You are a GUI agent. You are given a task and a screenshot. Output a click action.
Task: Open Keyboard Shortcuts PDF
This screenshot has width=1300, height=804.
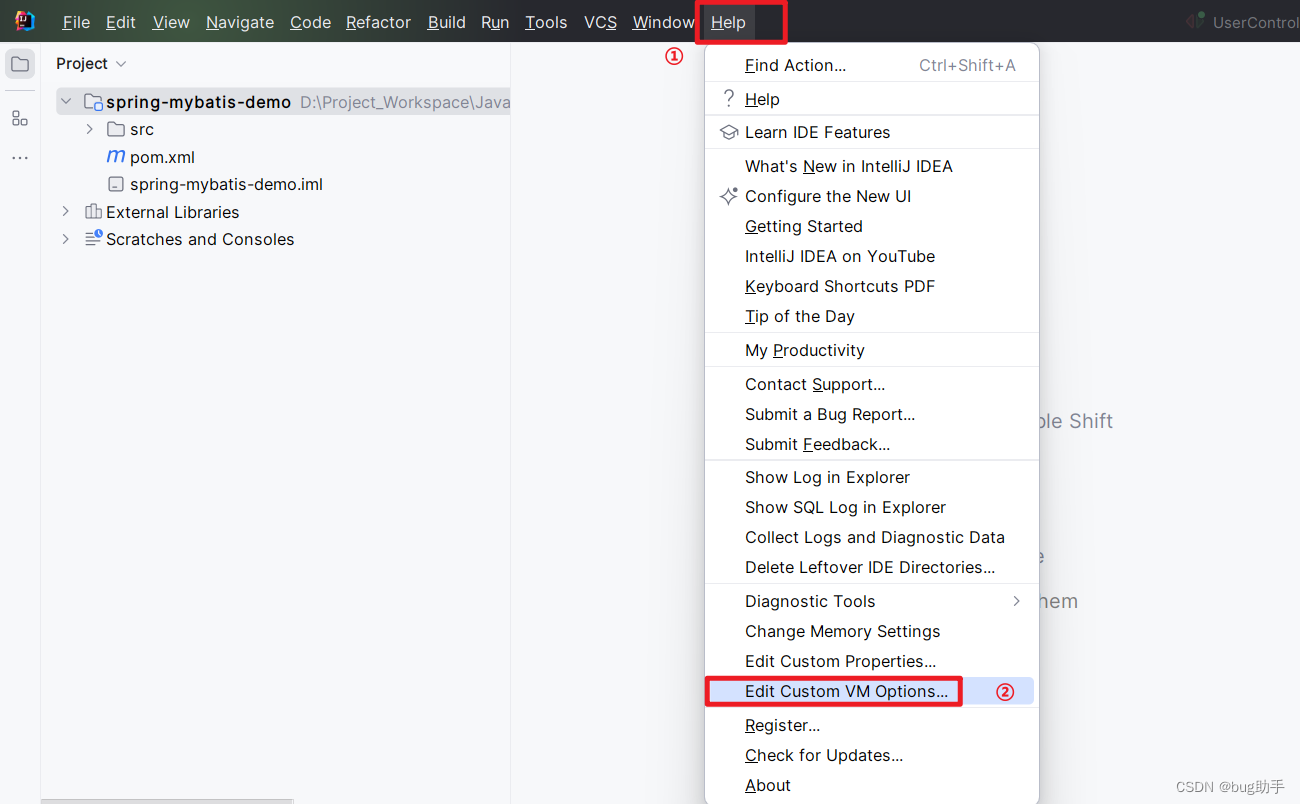[872, 286]
